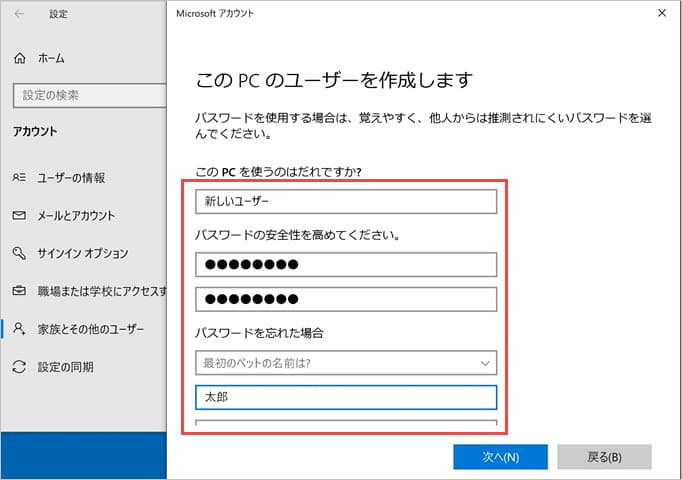
Task: Click the envelope icon beside メールとアカウント
Action: point(19,215)
